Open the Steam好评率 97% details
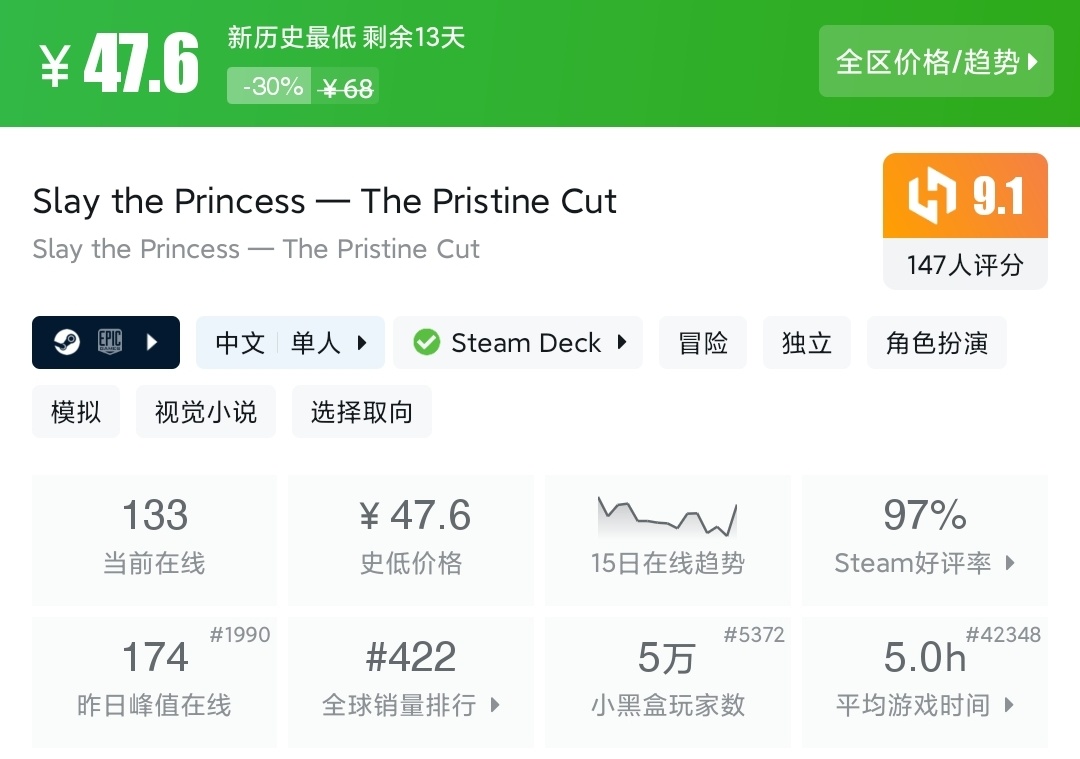Screen dimensions: 1080x759 click(925, 540)
